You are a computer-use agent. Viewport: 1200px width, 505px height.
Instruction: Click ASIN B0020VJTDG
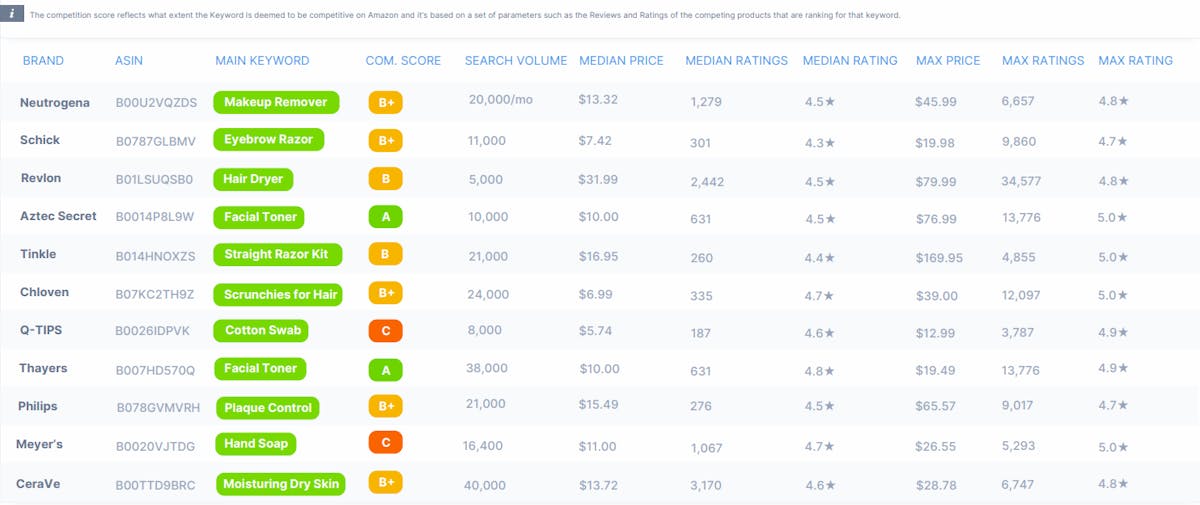(x=155, y=446)
